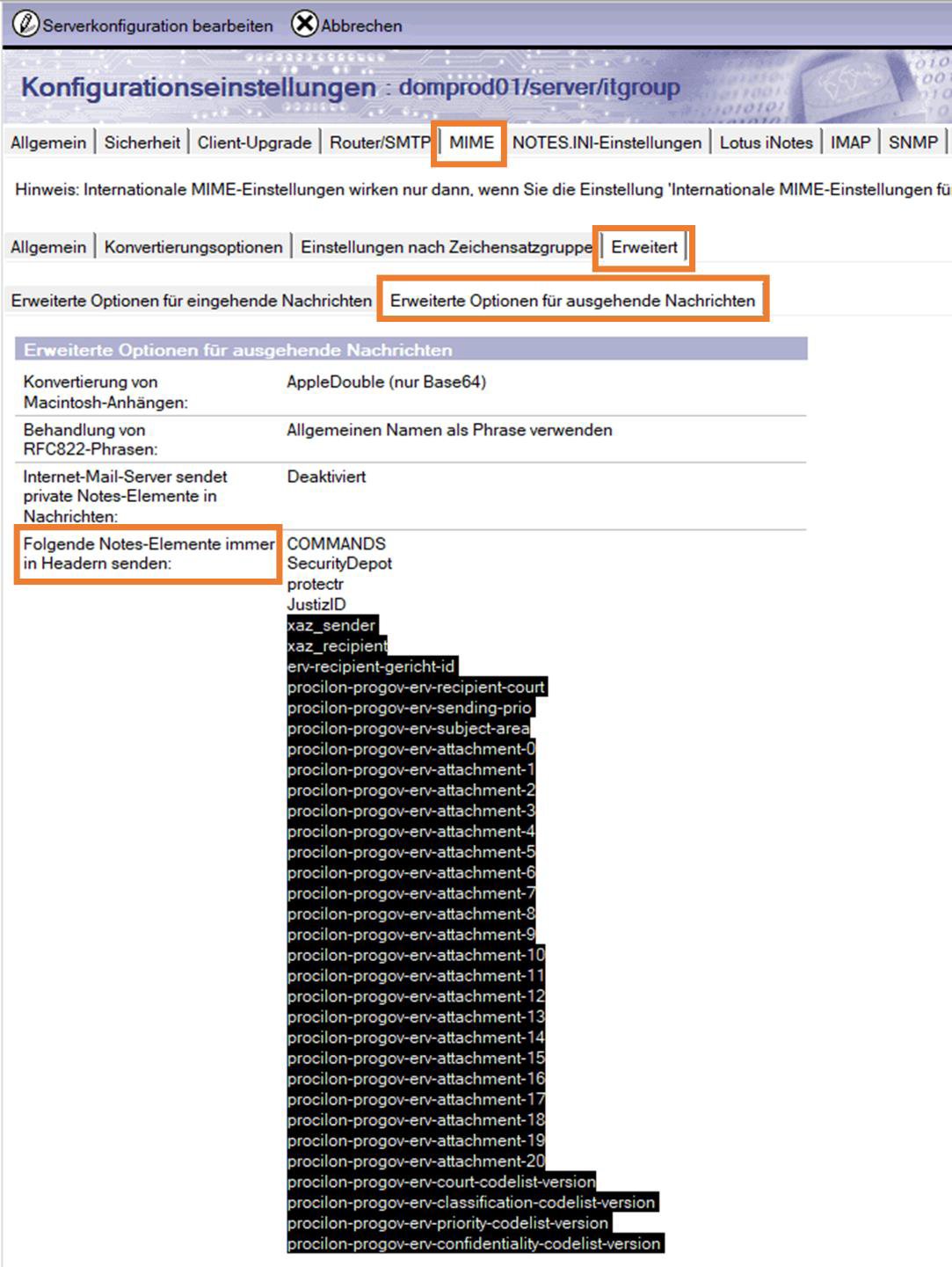Select Konvertierungsoptionen sub-tab

[193, 247]
